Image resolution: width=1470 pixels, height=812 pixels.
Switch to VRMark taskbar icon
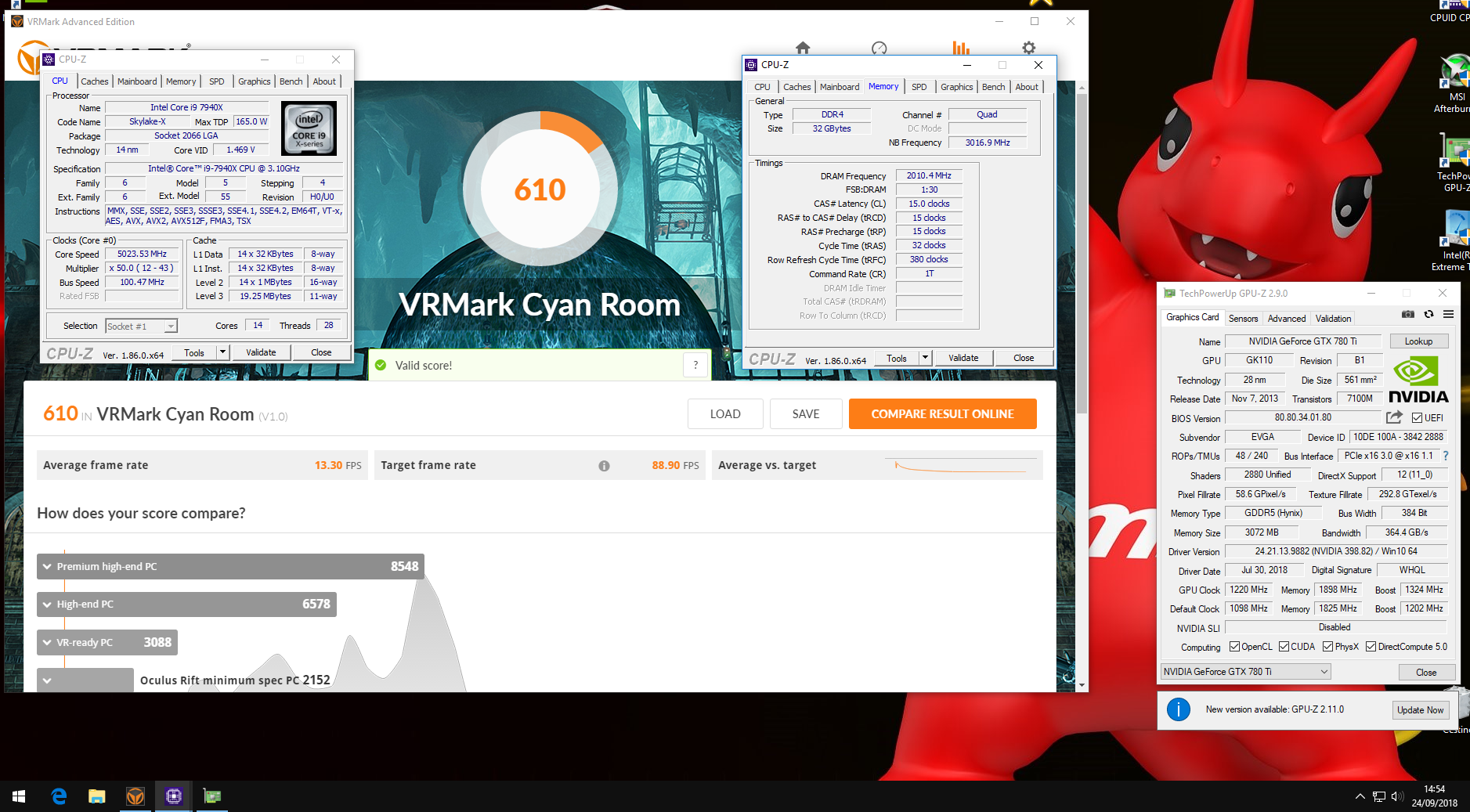click(135, 796)
